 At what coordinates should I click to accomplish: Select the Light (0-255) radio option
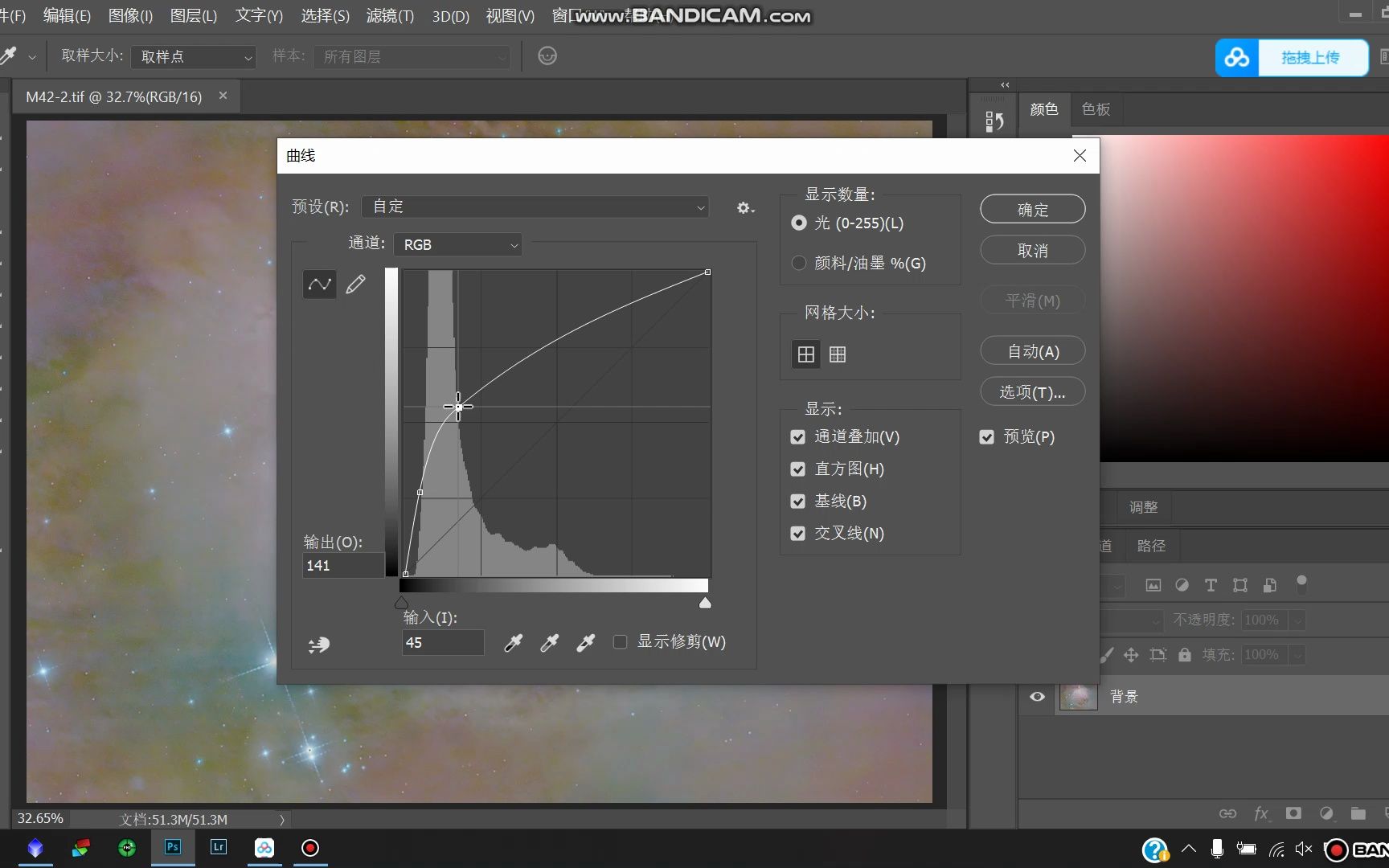pos(799,223)
